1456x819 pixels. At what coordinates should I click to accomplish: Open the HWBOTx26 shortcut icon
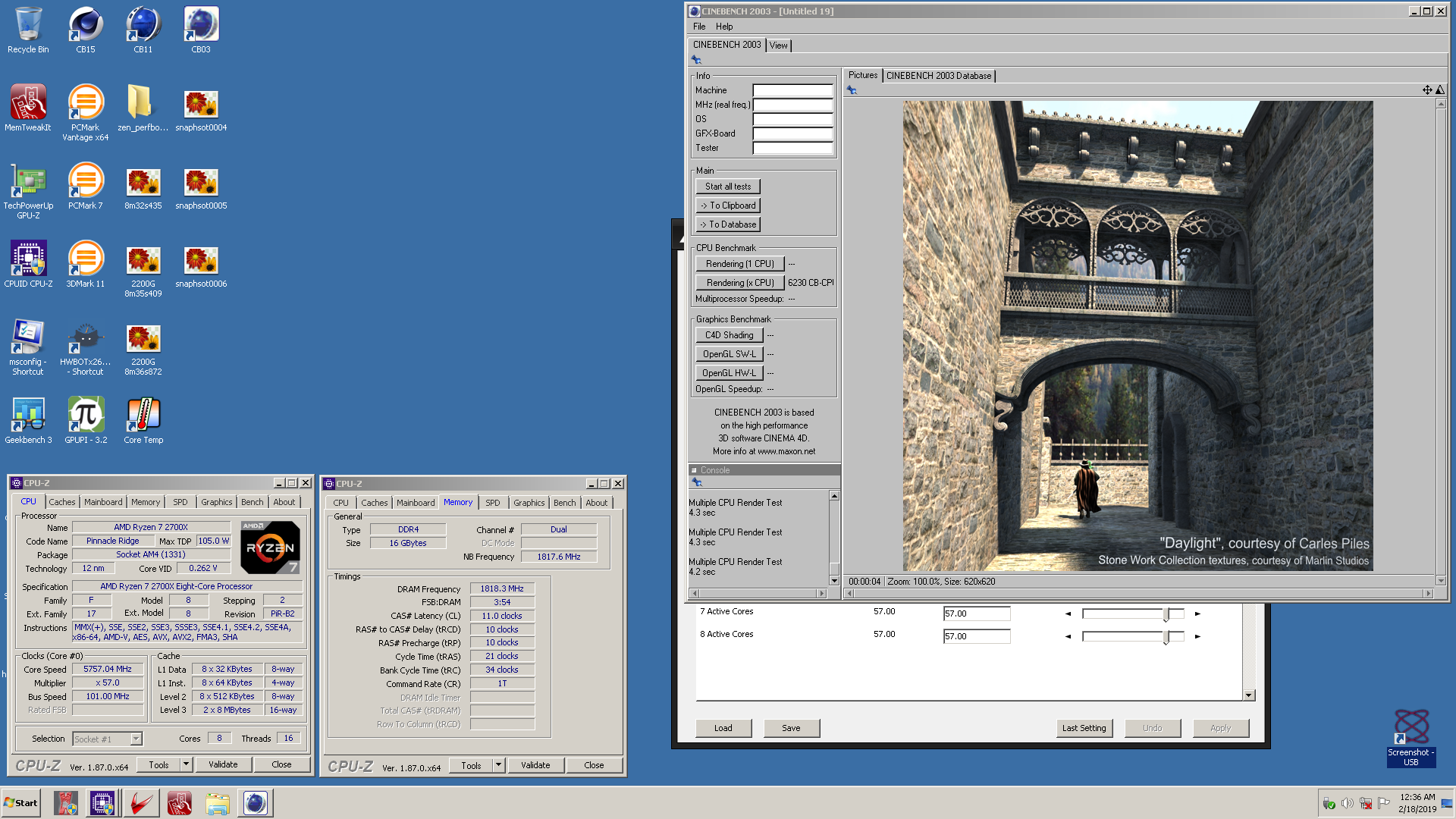coord(86,347)
